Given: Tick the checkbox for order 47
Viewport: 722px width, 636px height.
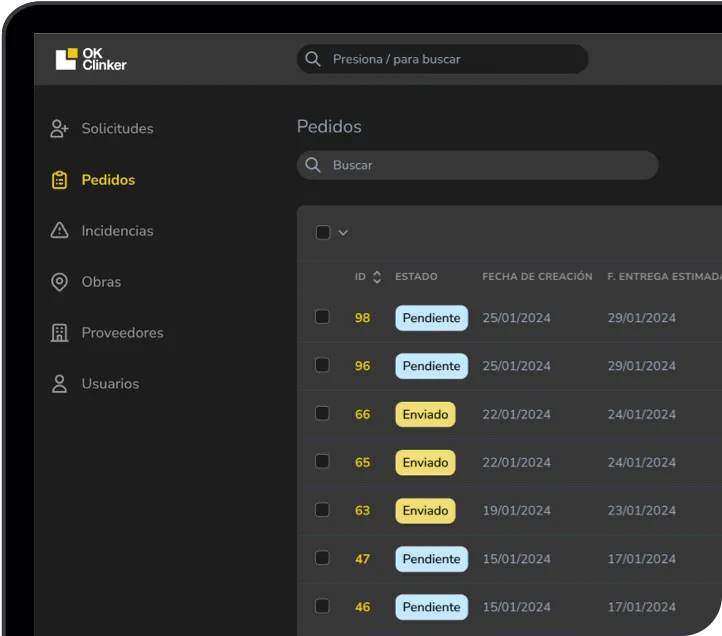Looking at the screenshot, I should click(x=322, y=558).
